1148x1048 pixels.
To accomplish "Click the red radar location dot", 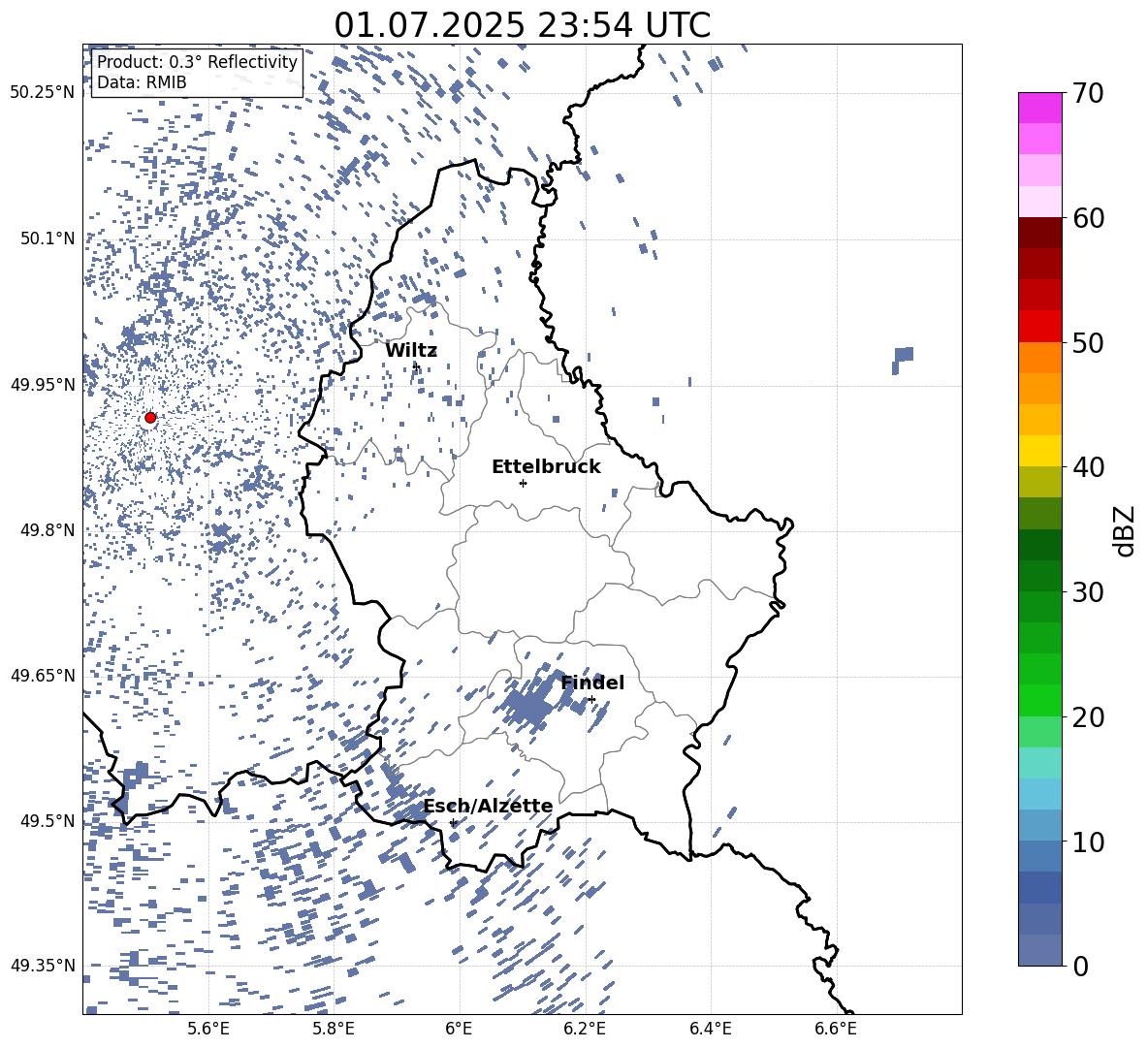I will 150,418.
